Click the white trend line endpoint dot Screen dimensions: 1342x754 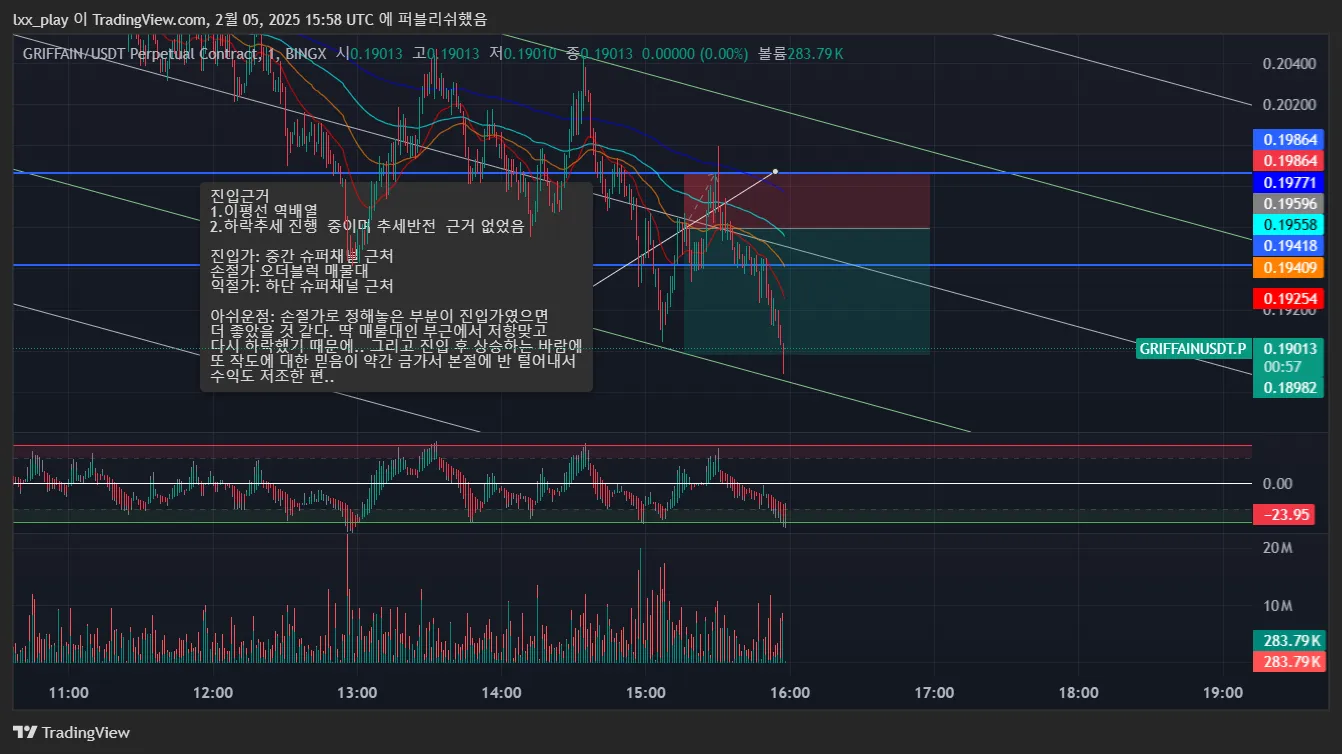tap(775, 171)
